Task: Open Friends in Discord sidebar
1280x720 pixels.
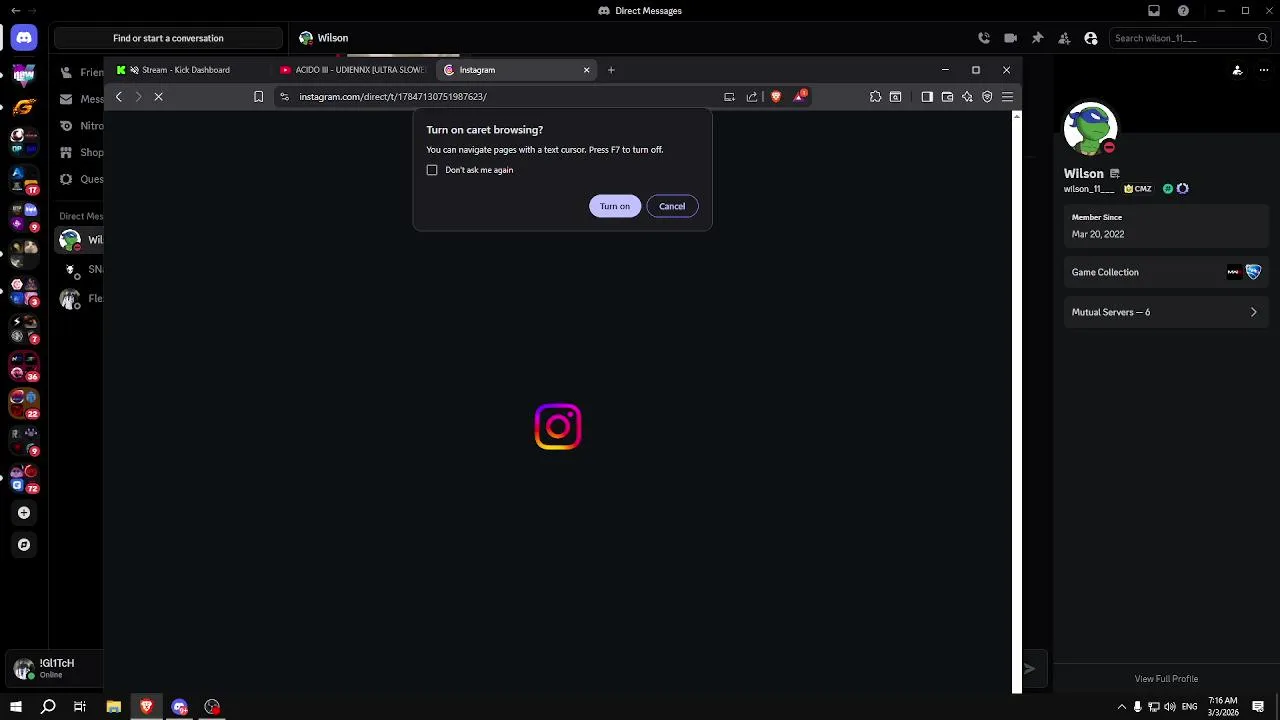Action: point(81,72)
